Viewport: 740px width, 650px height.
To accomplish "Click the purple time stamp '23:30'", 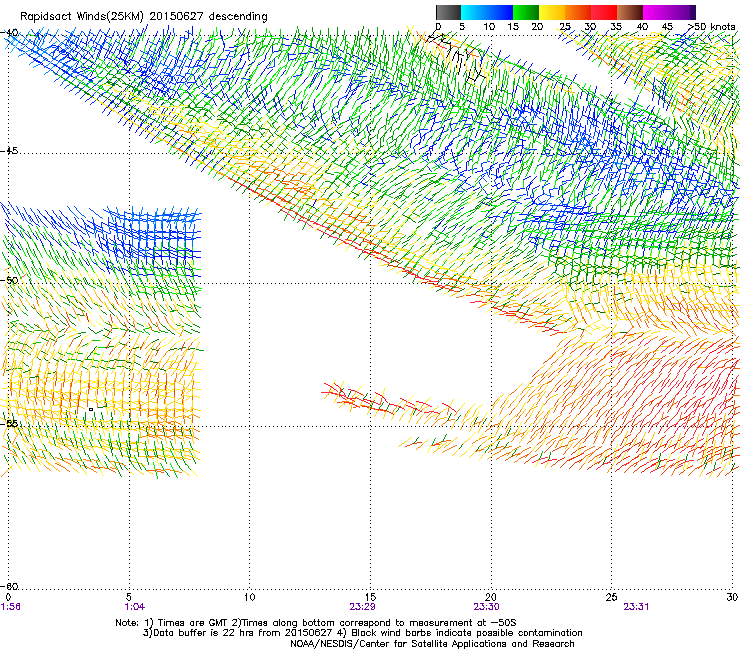I will click(487, 607).
